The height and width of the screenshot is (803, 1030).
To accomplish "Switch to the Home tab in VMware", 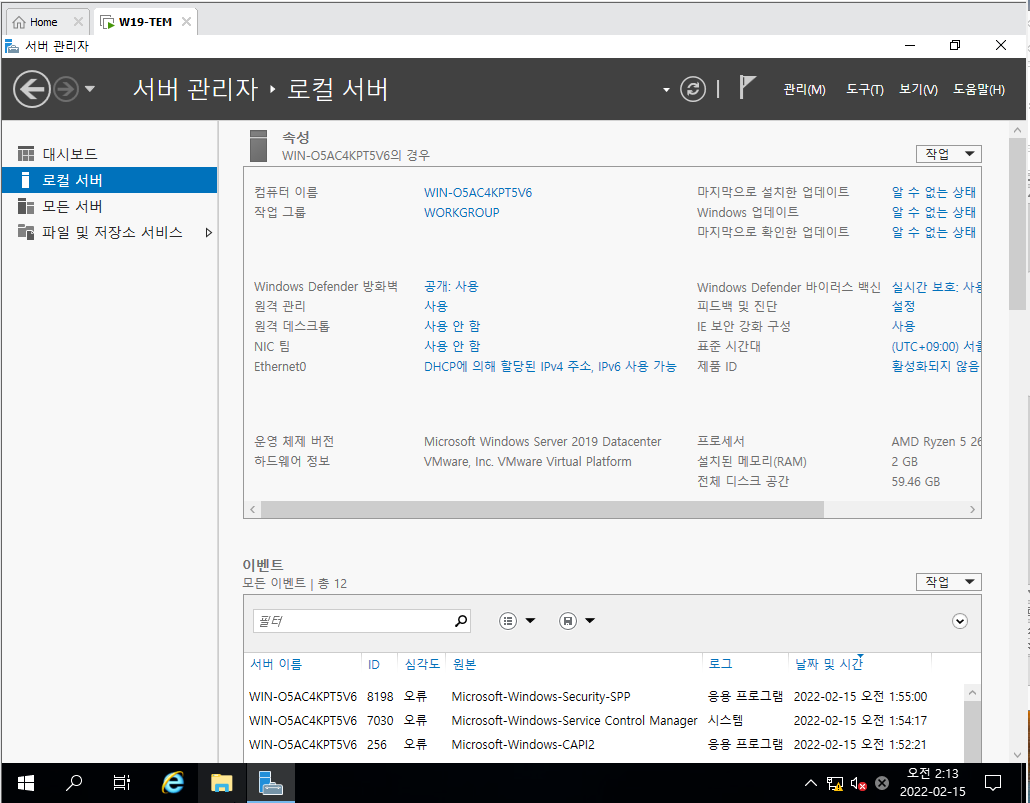I will 43,22.
